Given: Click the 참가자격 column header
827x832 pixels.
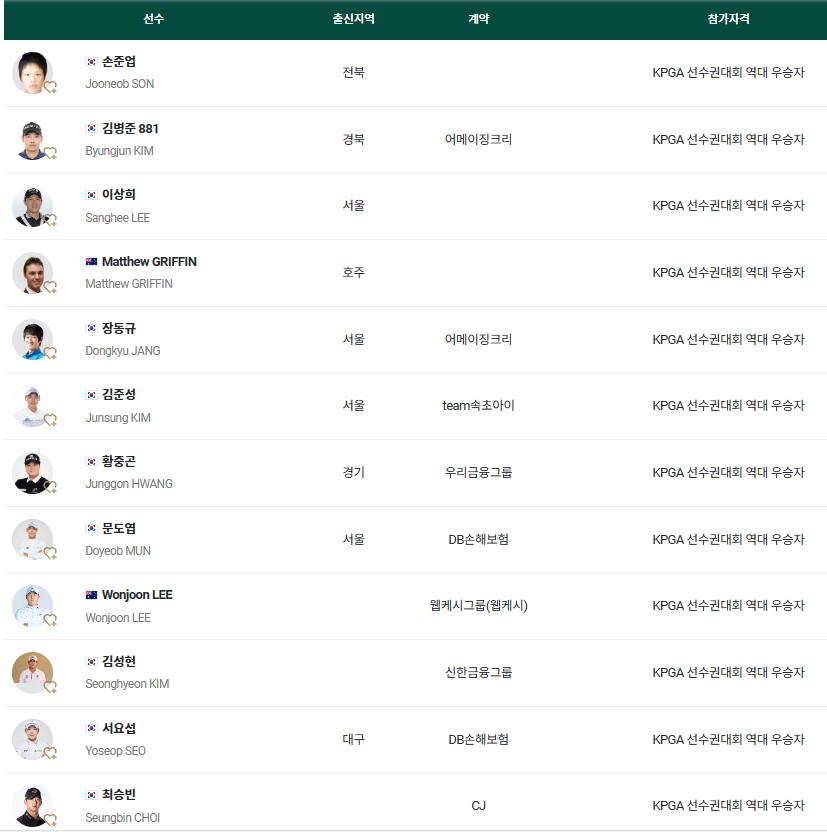Looking at the screenshot, I should click(x=728, y=19).
